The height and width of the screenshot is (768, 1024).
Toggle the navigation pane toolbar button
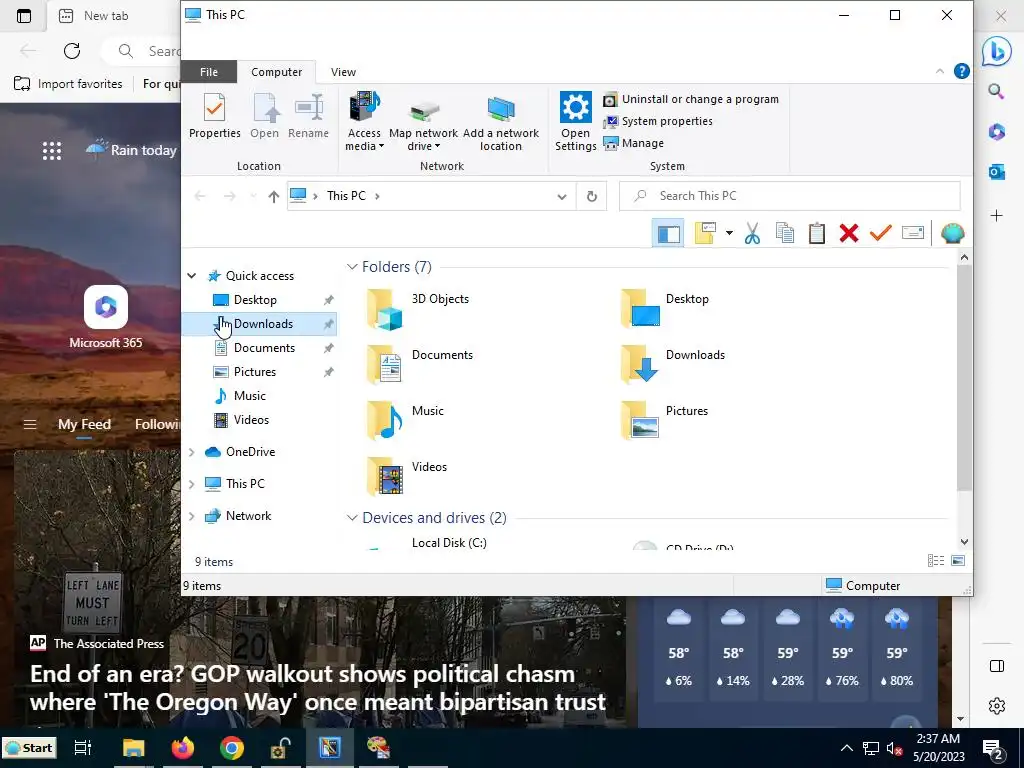tap(668, 233)
